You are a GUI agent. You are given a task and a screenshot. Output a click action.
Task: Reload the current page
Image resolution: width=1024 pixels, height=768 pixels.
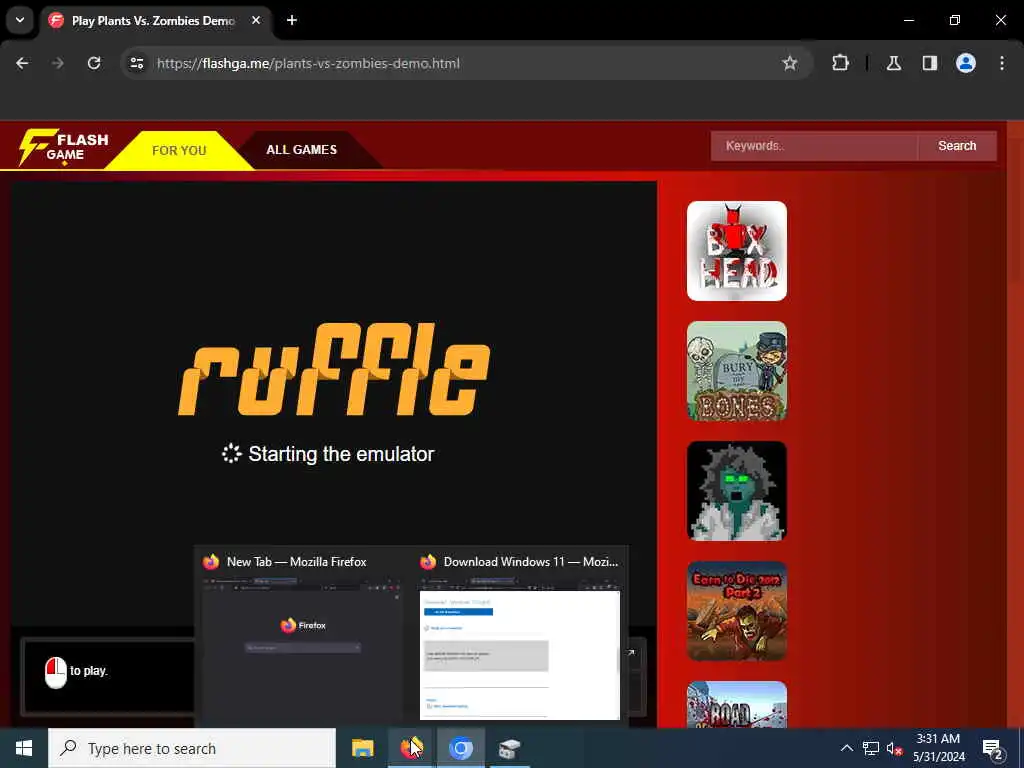(94, 63)
